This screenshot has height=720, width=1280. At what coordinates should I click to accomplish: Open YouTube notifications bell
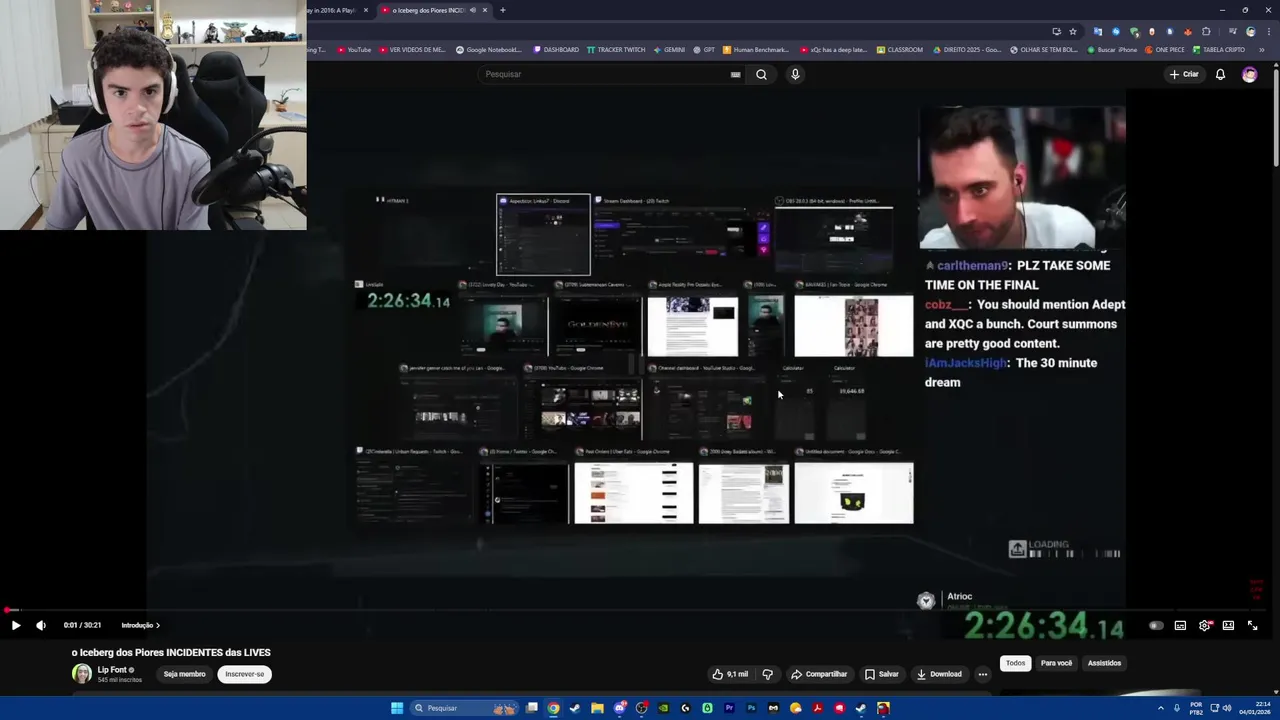coord(1220,74)
